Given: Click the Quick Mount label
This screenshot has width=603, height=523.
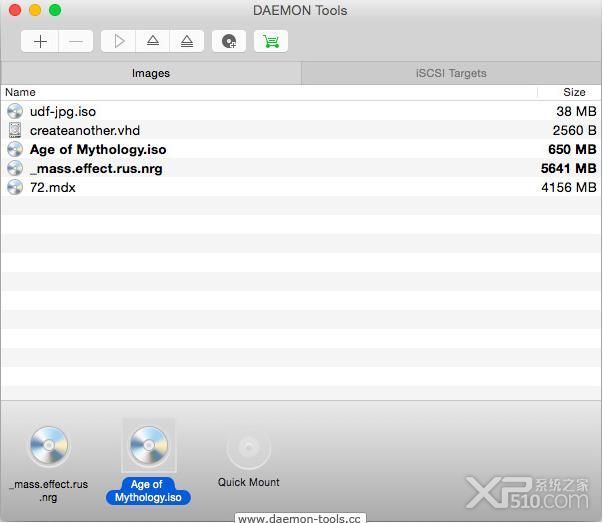Looking at the screenshot, I should point(248,482).
